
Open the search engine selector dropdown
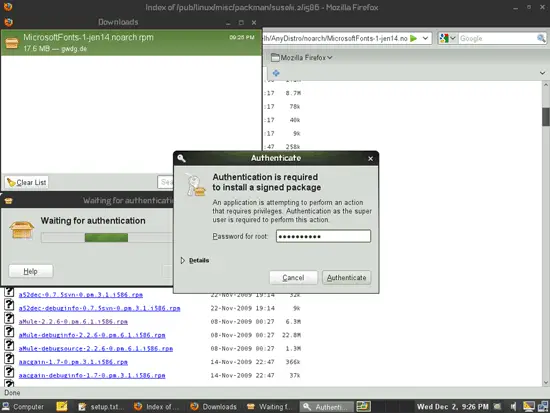(448, 38)
